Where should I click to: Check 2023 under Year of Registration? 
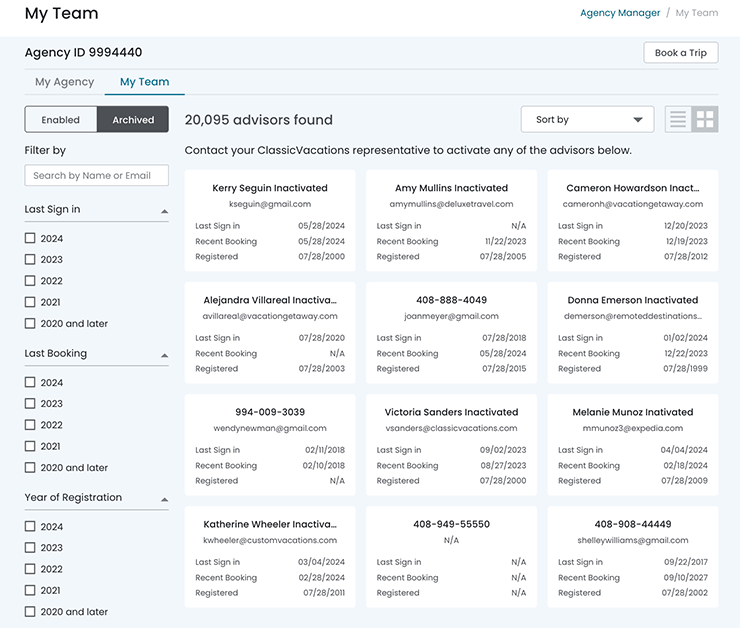[30, 548]
